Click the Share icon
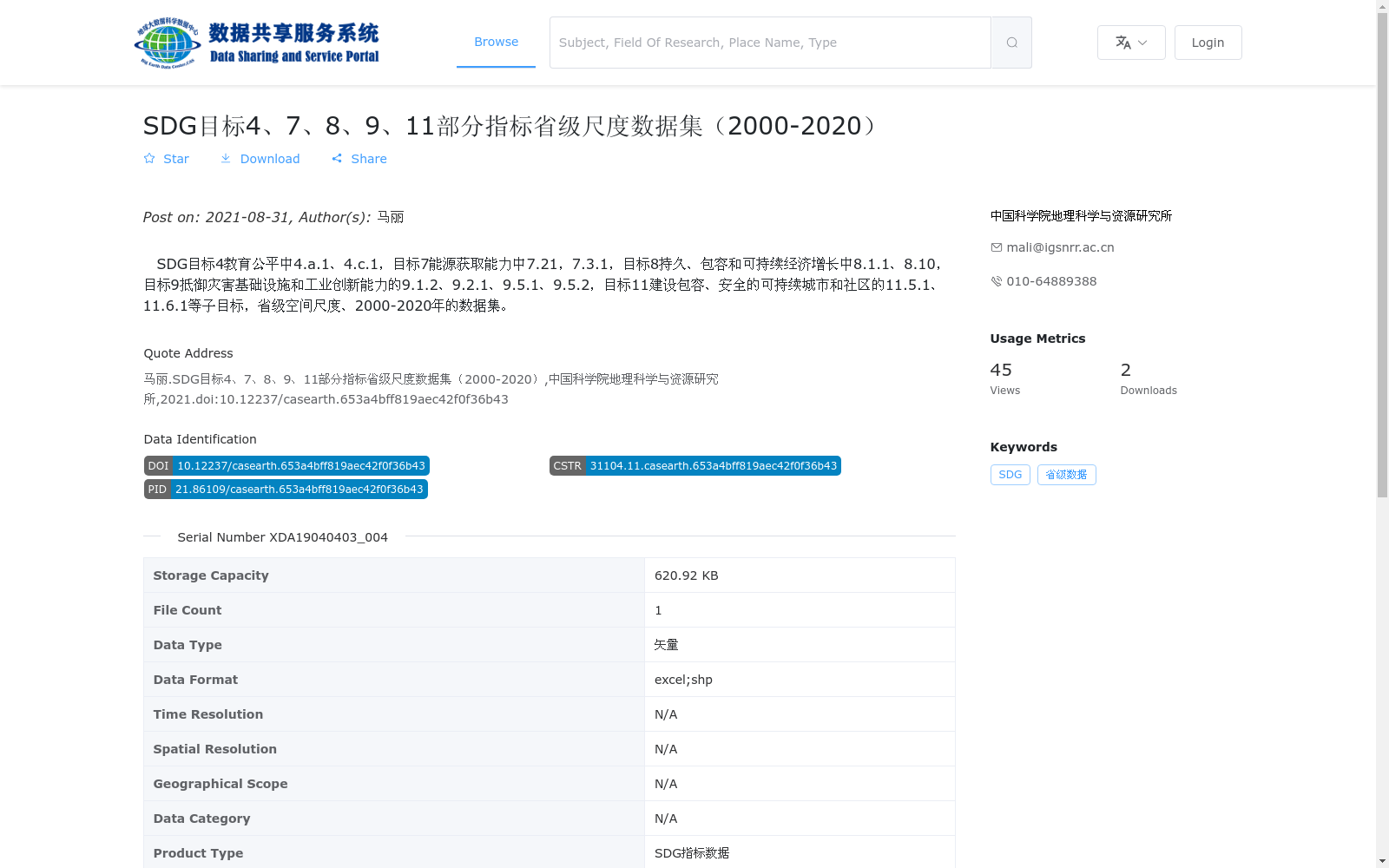Screen dimensions: 1389x868 [x=338, y=159]
